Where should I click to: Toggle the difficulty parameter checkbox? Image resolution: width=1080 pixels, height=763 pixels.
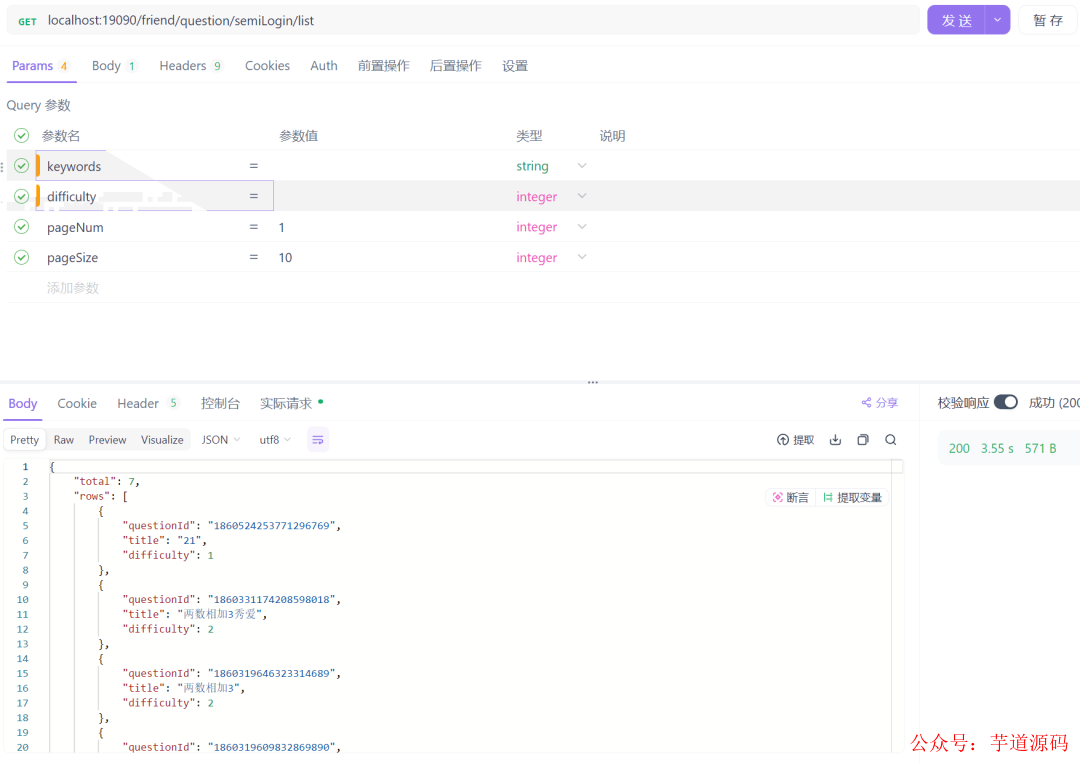[21, 196]
